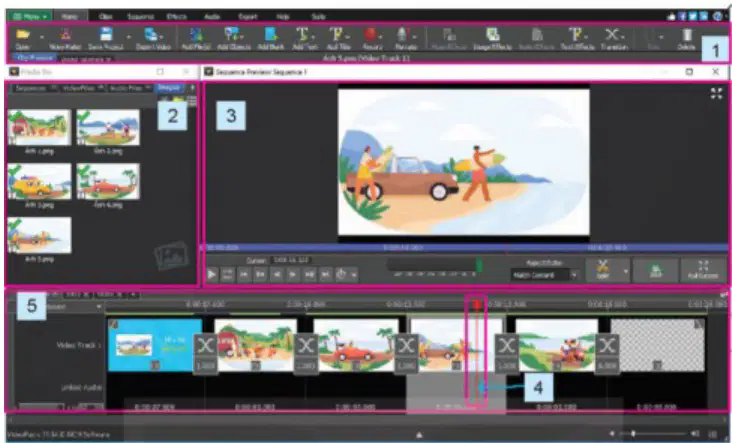Open the Help ribbon tab
The image size is (732, 443).
282,16
